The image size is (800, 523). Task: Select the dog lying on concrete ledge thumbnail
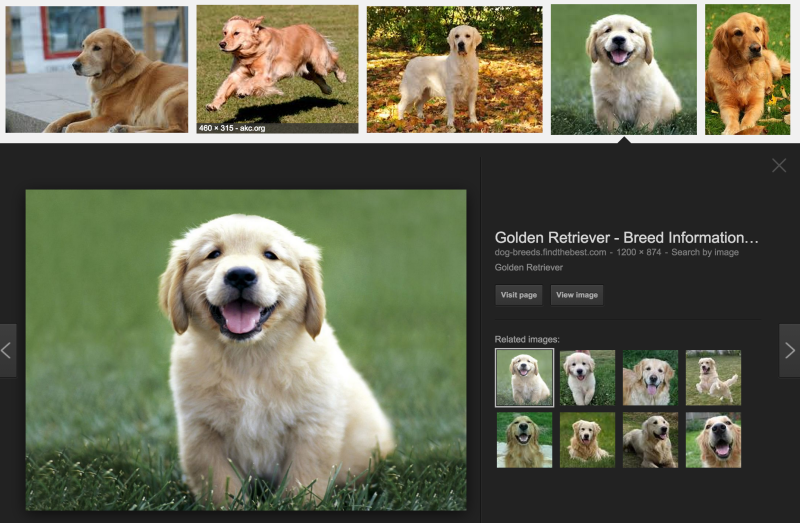96,69
